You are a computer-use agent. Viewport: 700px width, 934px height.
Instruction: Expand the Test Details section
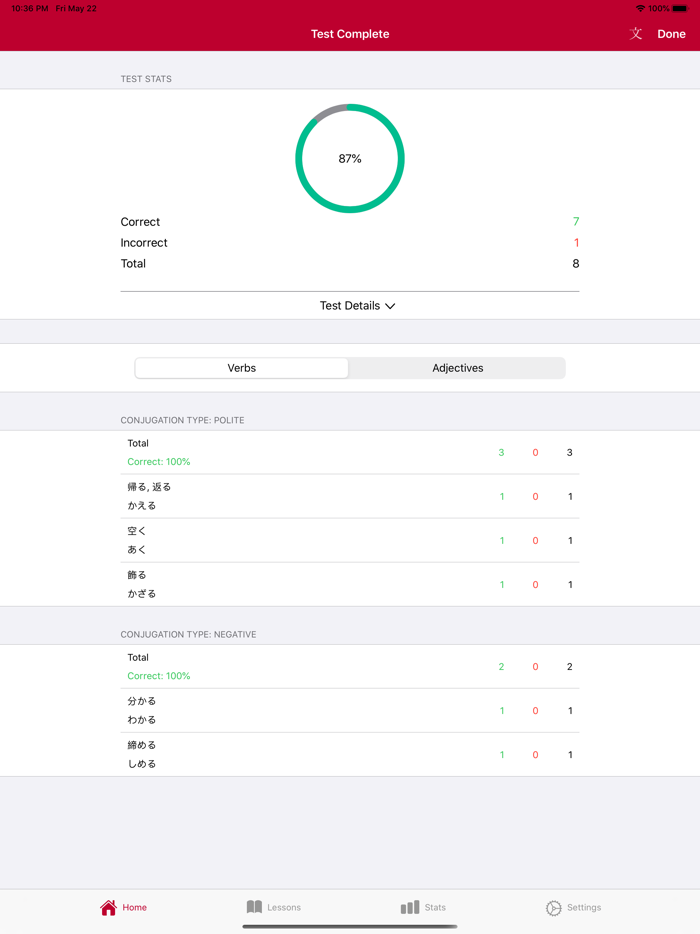pos(357,306)
